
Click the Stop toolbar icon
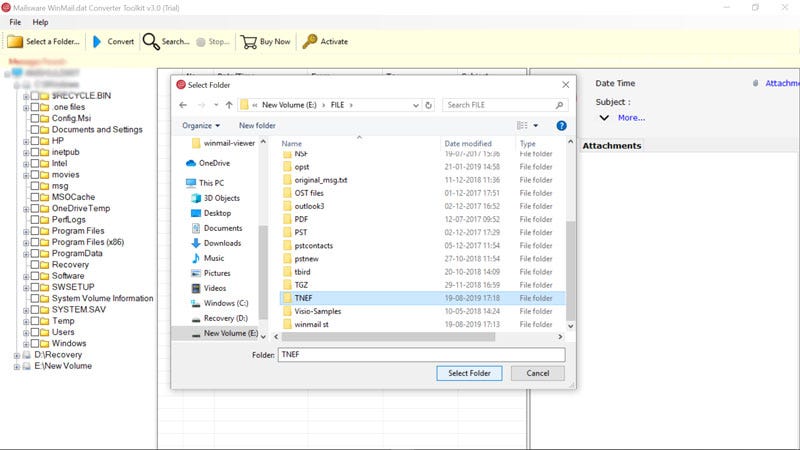(x=201, y=42)
